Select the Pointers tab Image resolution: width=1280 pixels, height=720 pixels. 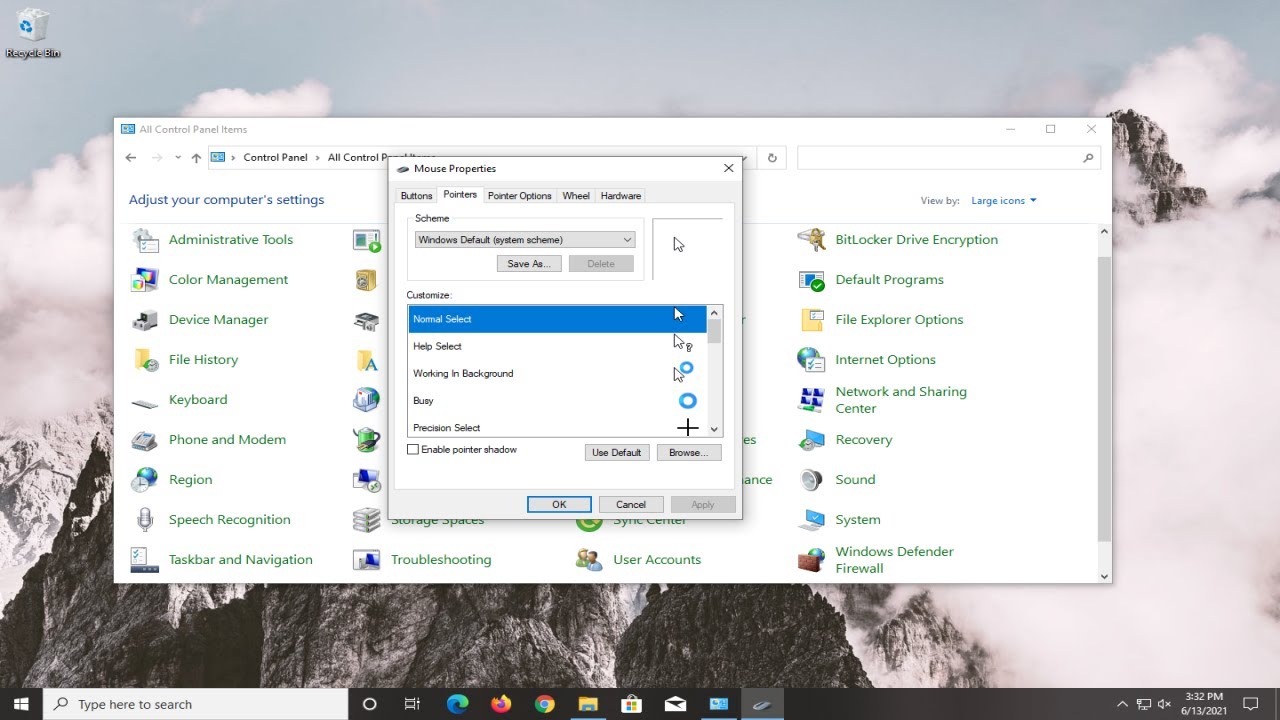pos(460,195)
